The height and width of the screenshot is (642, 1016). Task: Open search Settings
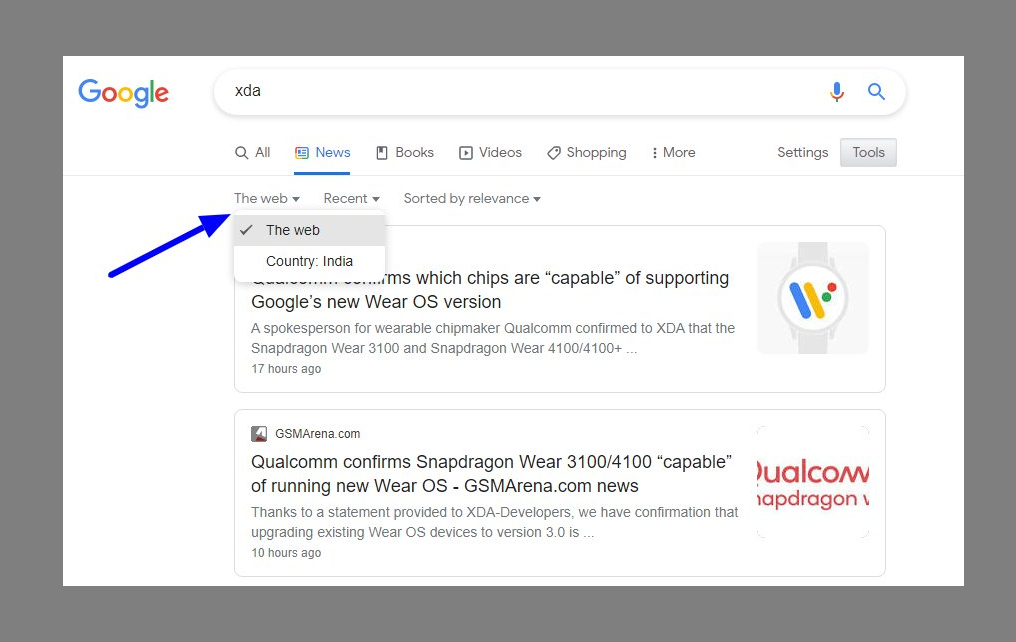802,152
